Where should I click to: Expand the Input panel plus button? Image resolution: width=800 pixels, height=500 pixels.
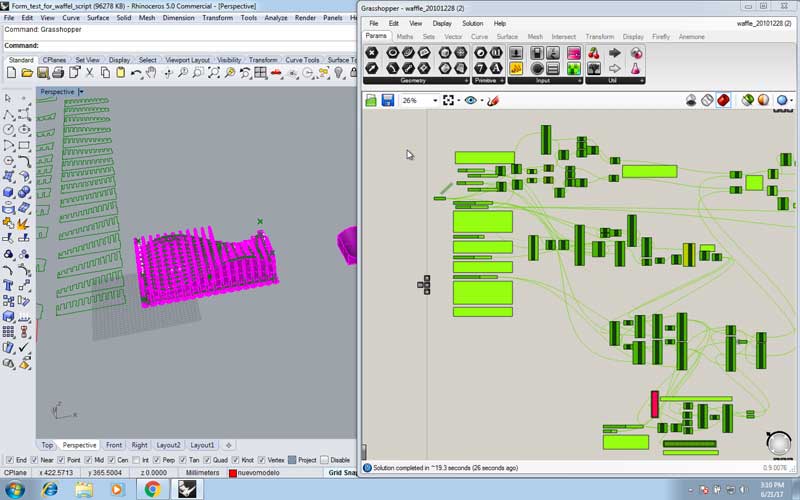click(580, 81)
